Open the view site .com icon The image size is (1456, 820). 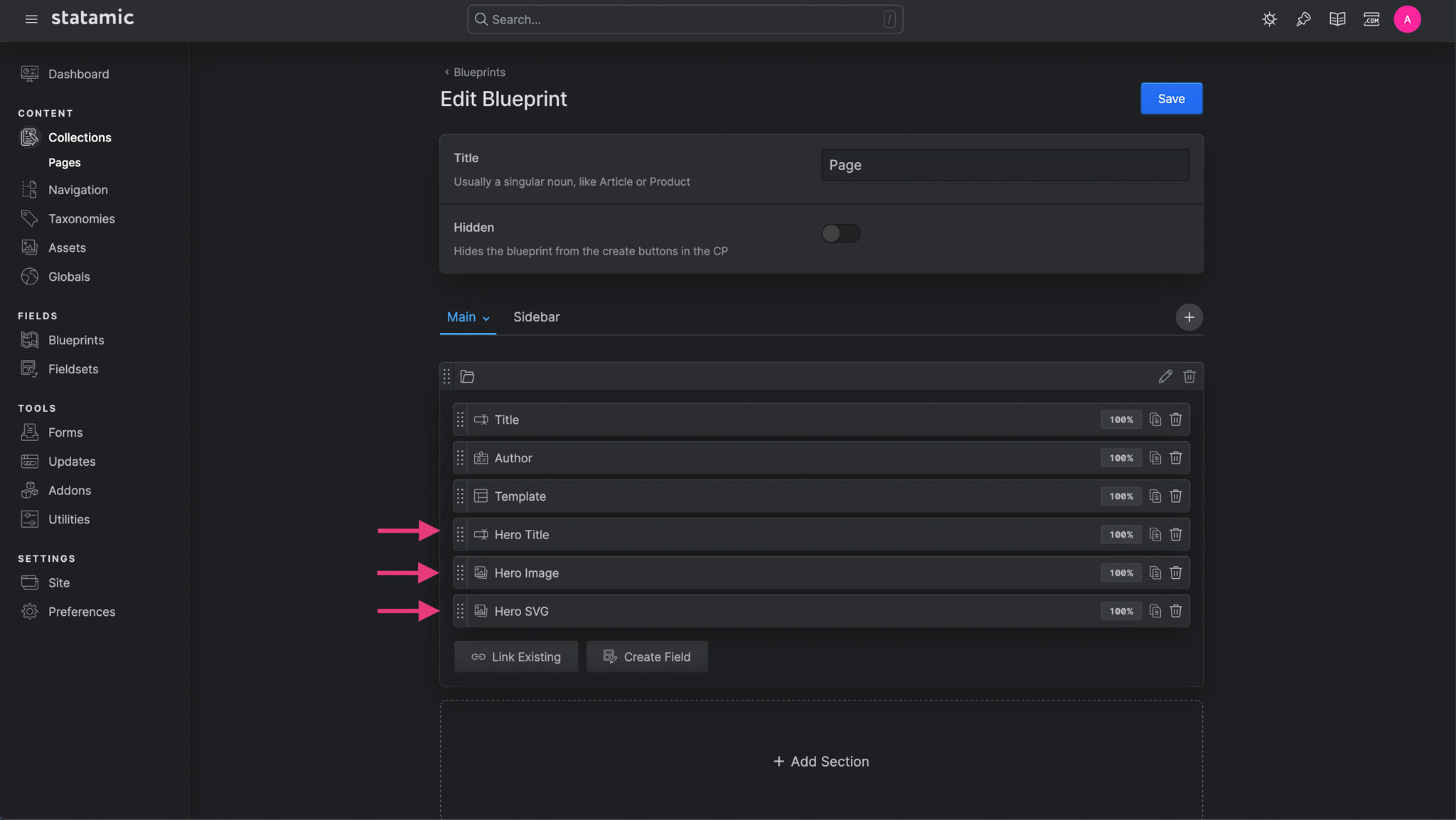coord(1371,19)
